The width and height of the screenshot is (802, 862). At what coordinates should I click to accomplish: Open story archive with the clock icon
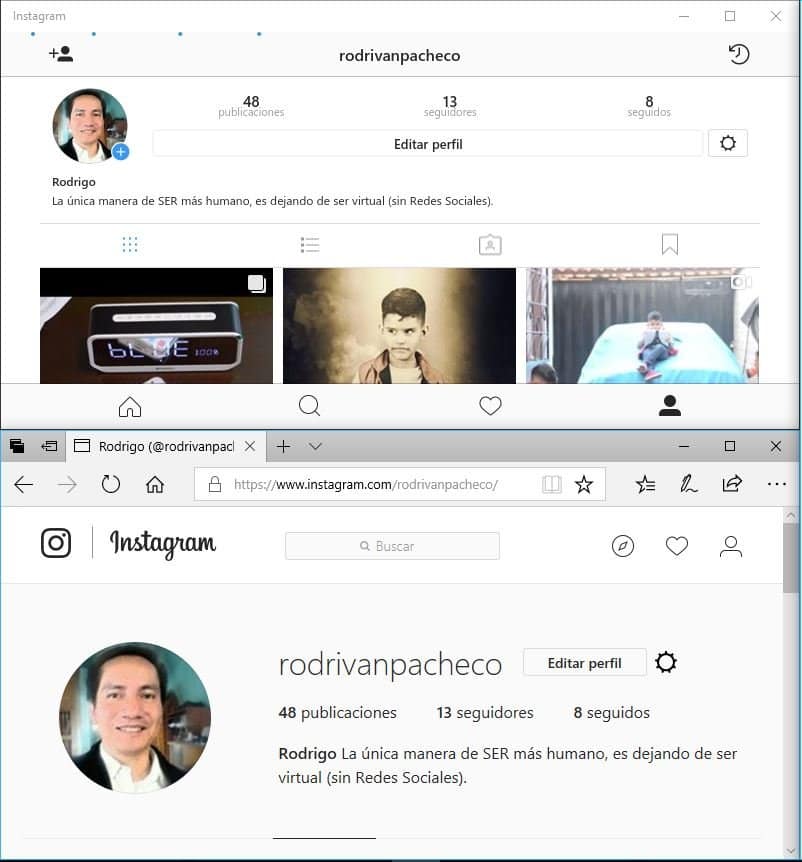(x=739, y=54)
